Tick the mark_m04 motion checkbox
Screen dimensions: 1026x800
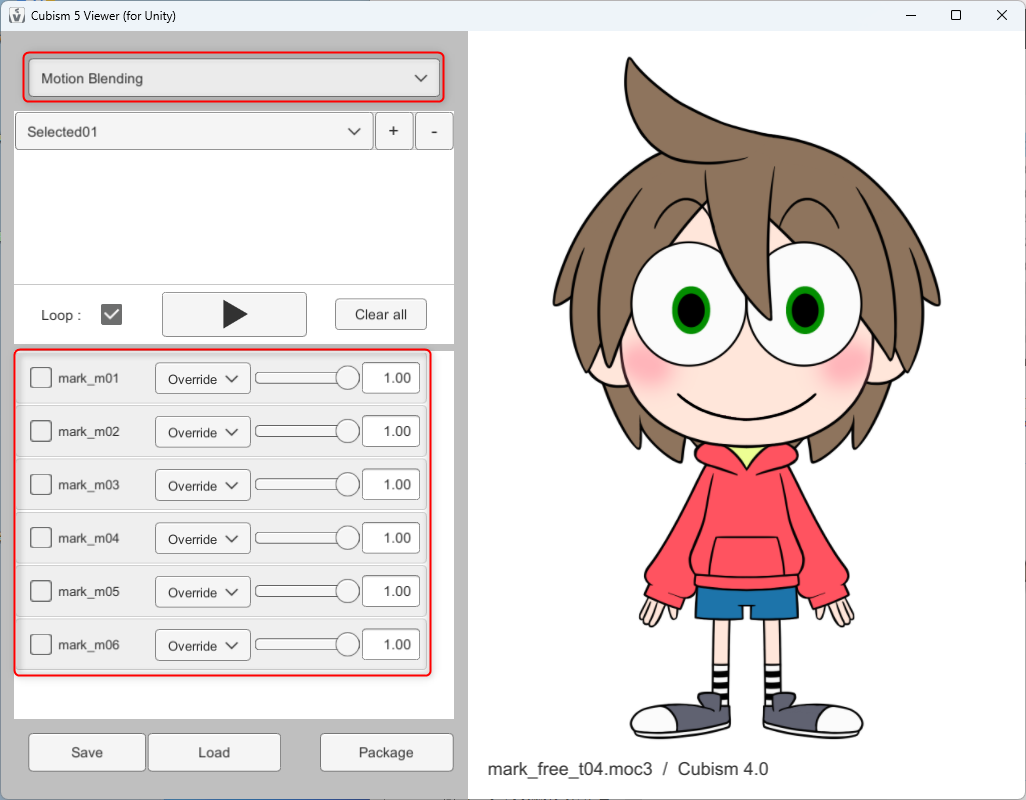click(41, 538)
